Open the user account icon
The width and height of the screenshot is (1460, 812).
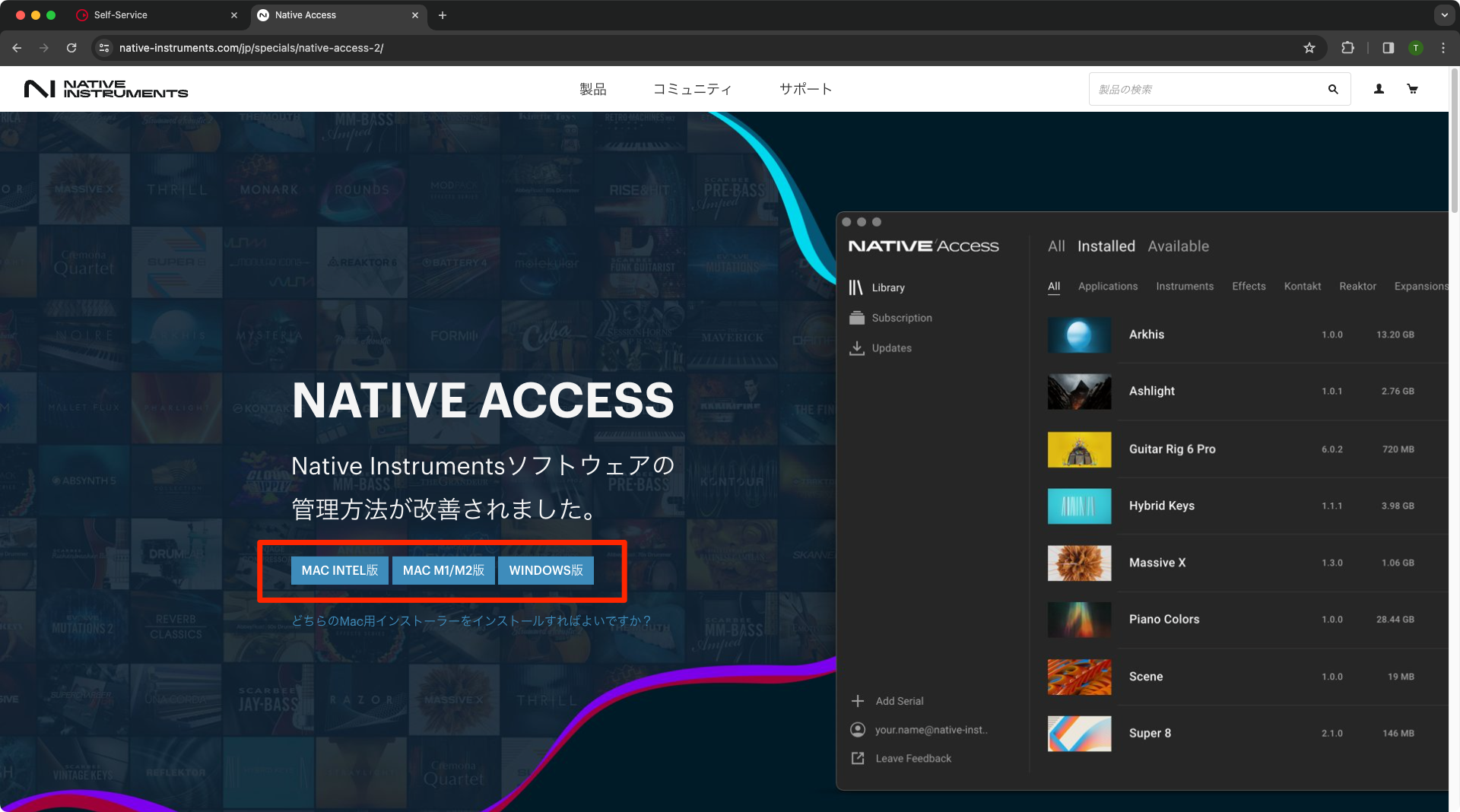point(1379,89)
